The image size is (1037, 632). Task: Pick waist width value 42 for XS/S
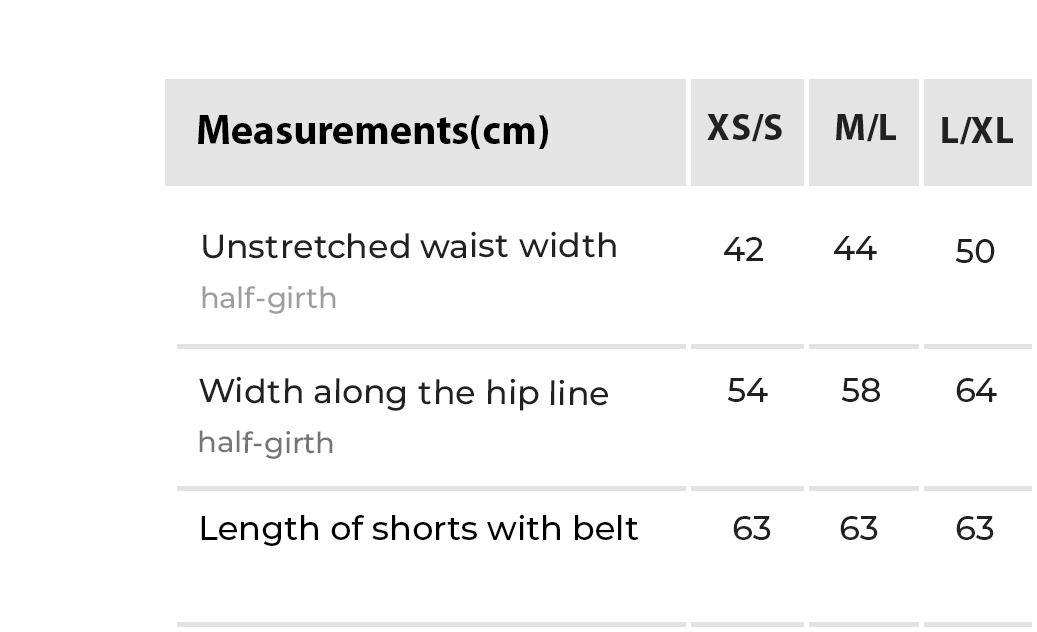[743, 250]
